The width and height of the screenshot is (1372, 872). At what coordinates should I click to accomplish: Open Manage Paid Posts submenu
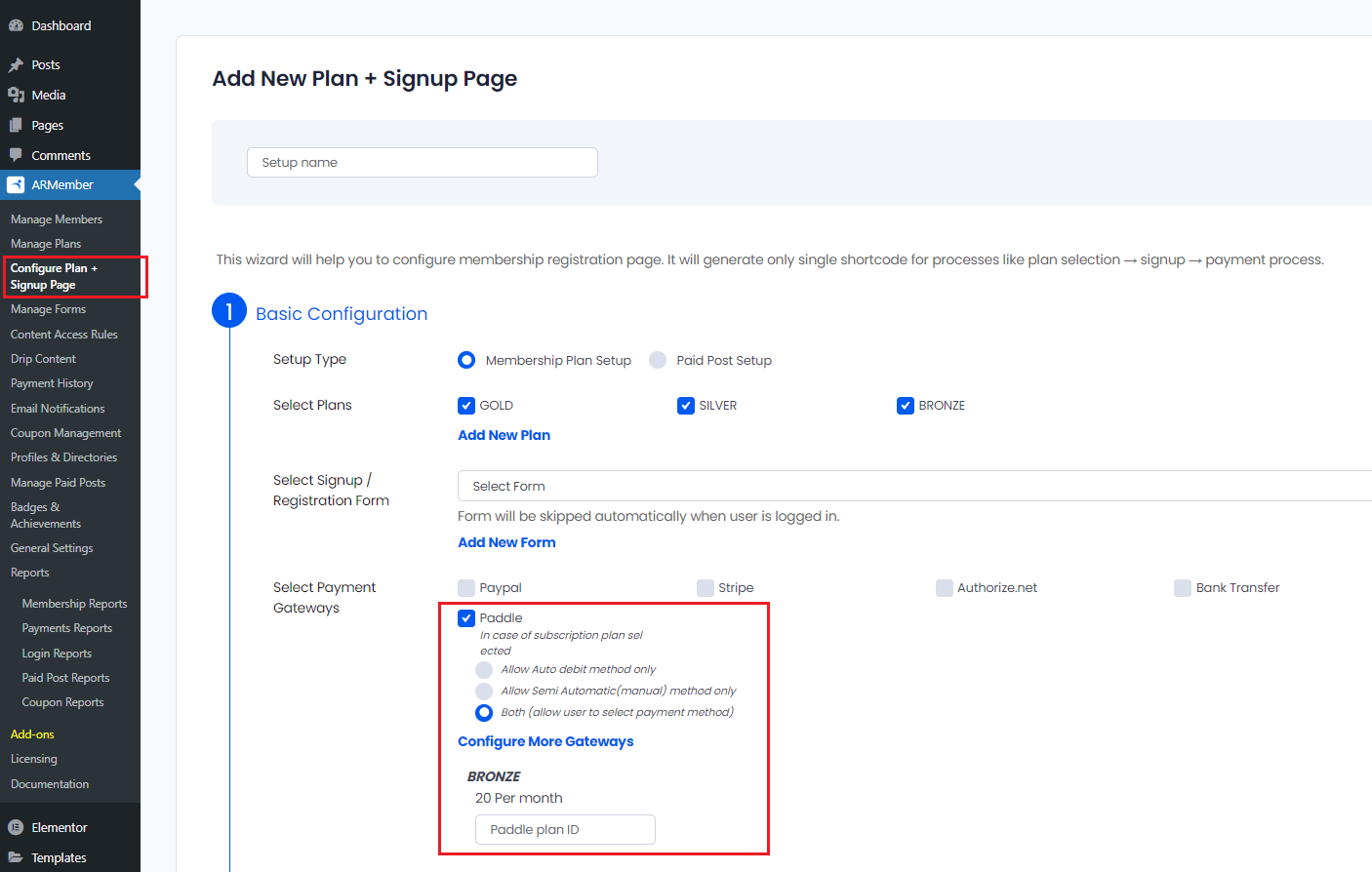click(58, 483)
